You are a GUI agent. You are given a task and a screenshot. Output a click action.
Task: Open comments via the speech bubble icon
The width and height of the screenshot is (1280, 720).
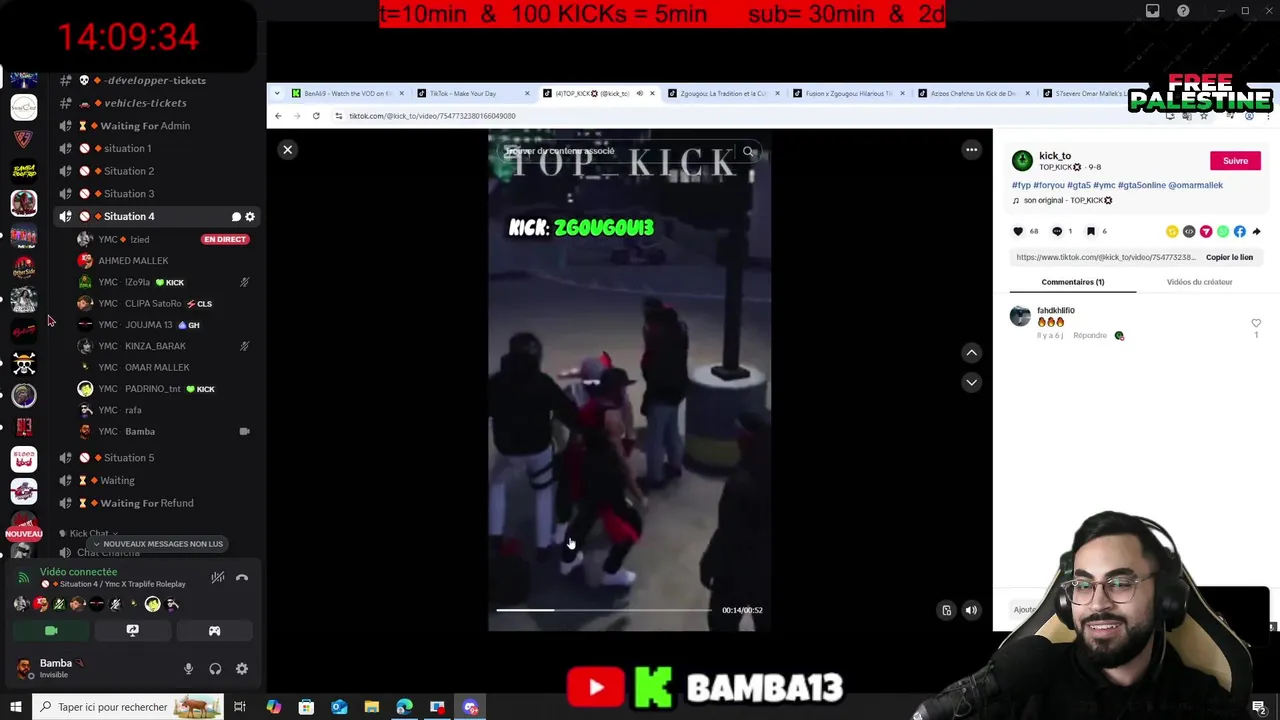1057,231
